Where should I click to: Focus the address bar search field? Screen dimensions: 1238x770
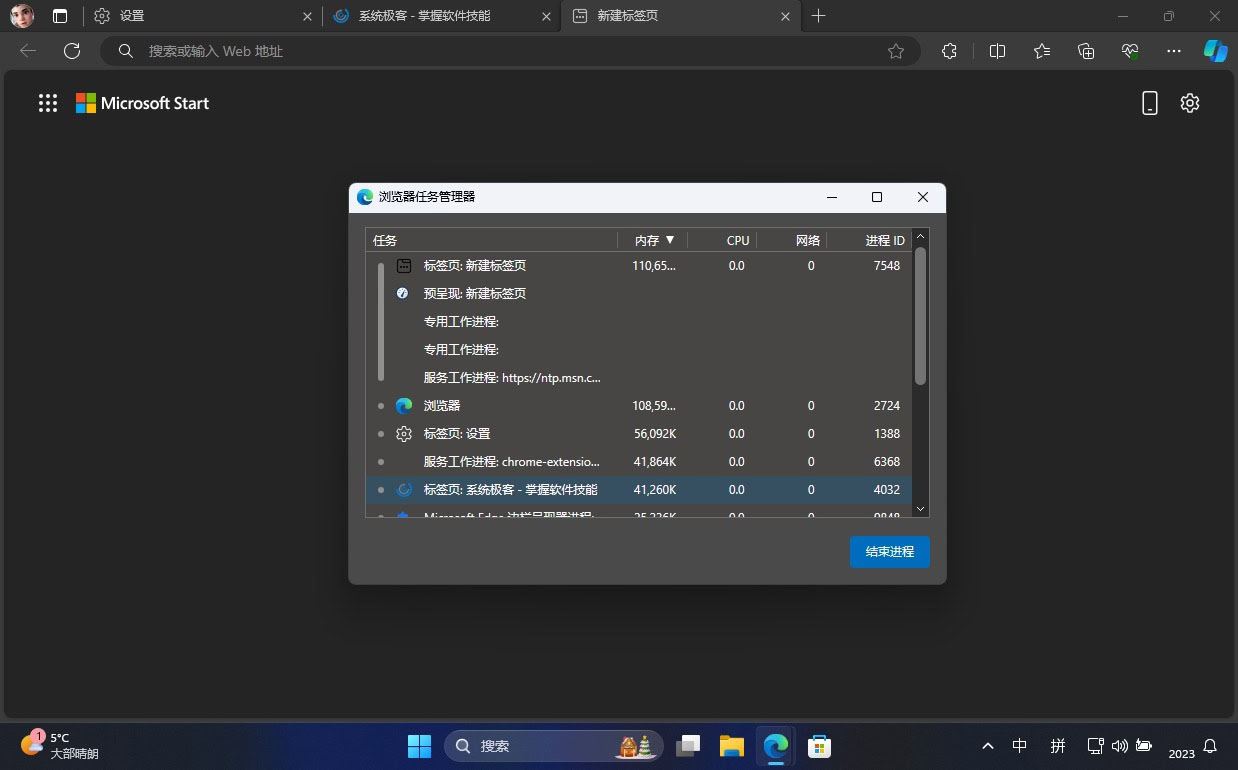point(510,51)
